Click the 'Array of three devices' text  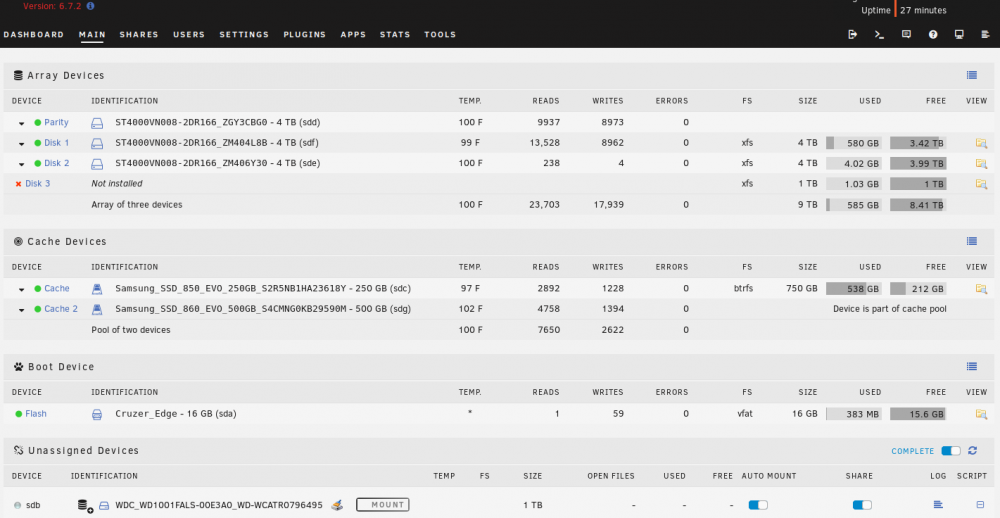point(136,205)
